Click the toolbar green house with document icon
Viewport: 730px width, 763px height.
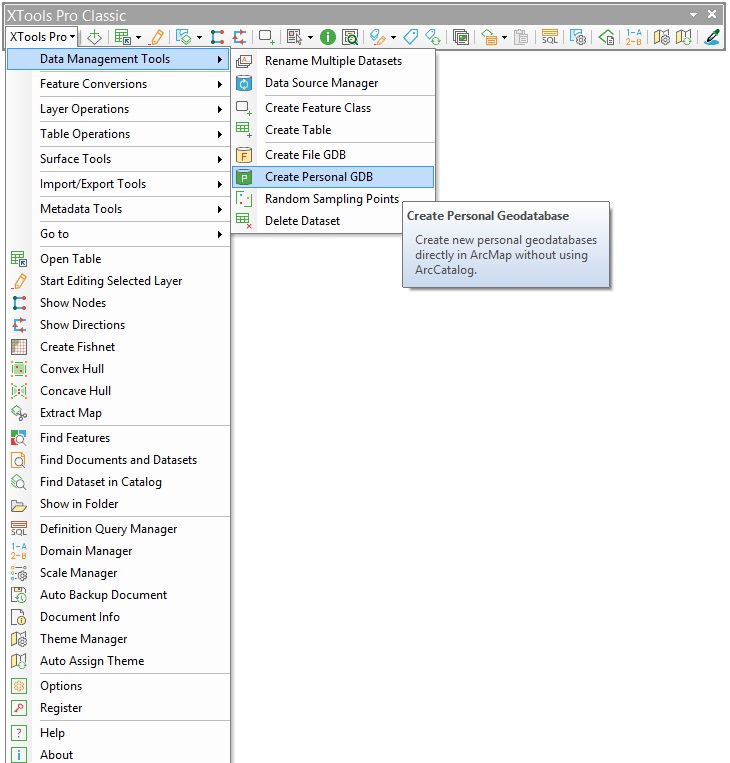click(x=606, y=37)
